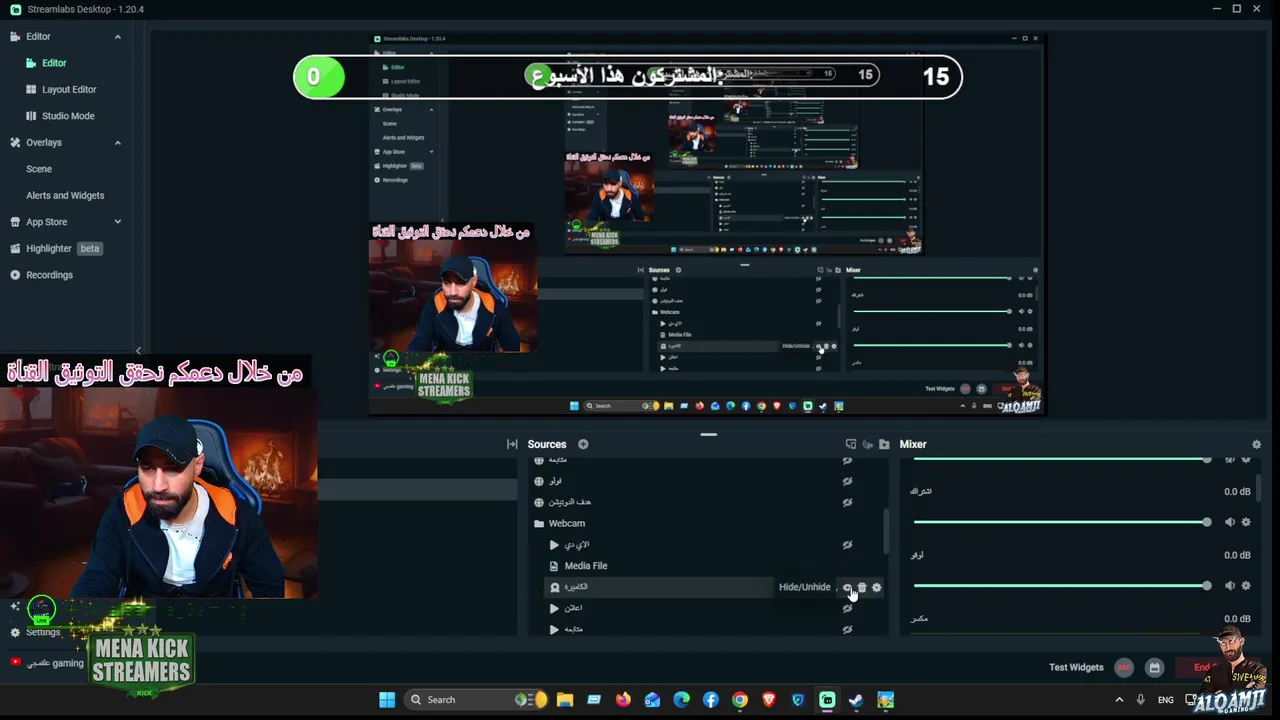
Task: Click the replay buffer icon beside REC
Action: click(1154, 667)
